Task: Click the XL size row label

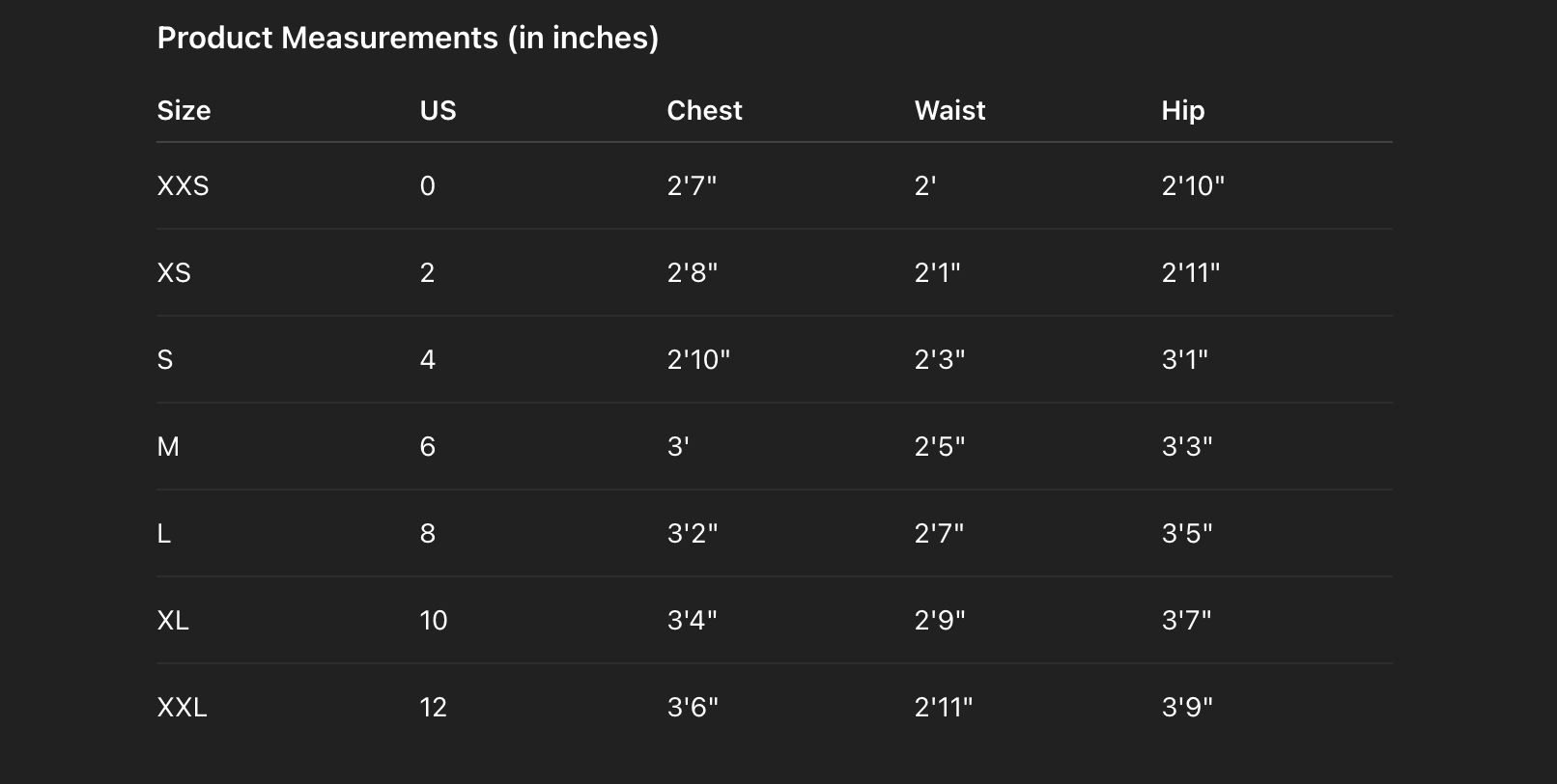Action: click(x=173, y=620)
